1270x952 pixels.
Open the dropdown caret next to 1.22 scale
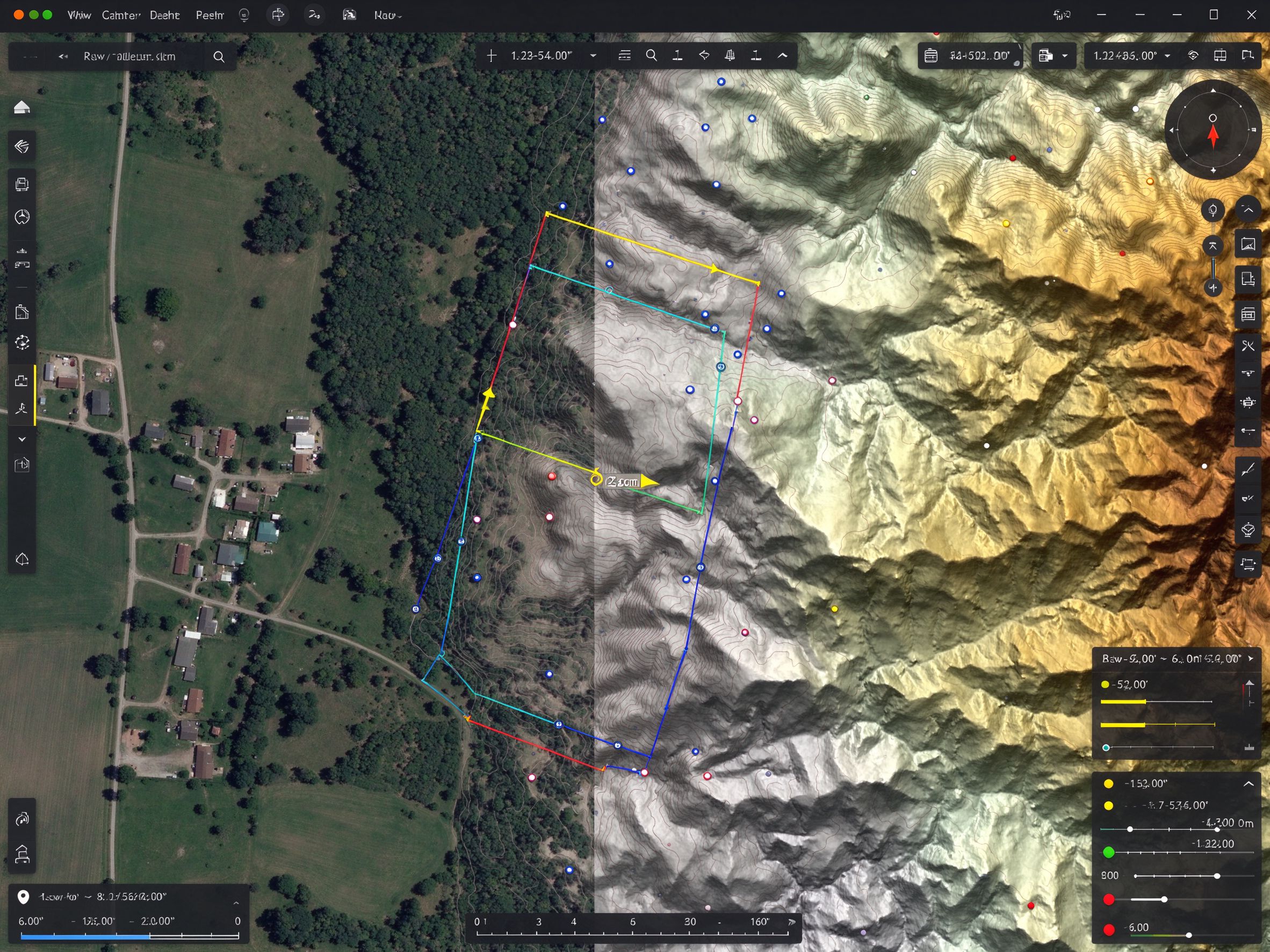(1167, 56)
